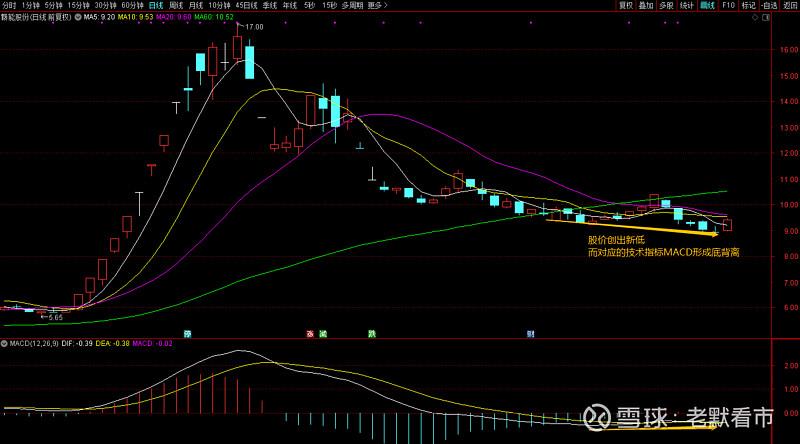Toggle the 画线 drawing lines mode
This screenshot has width=800, height=444.
[x=708, y=5]
